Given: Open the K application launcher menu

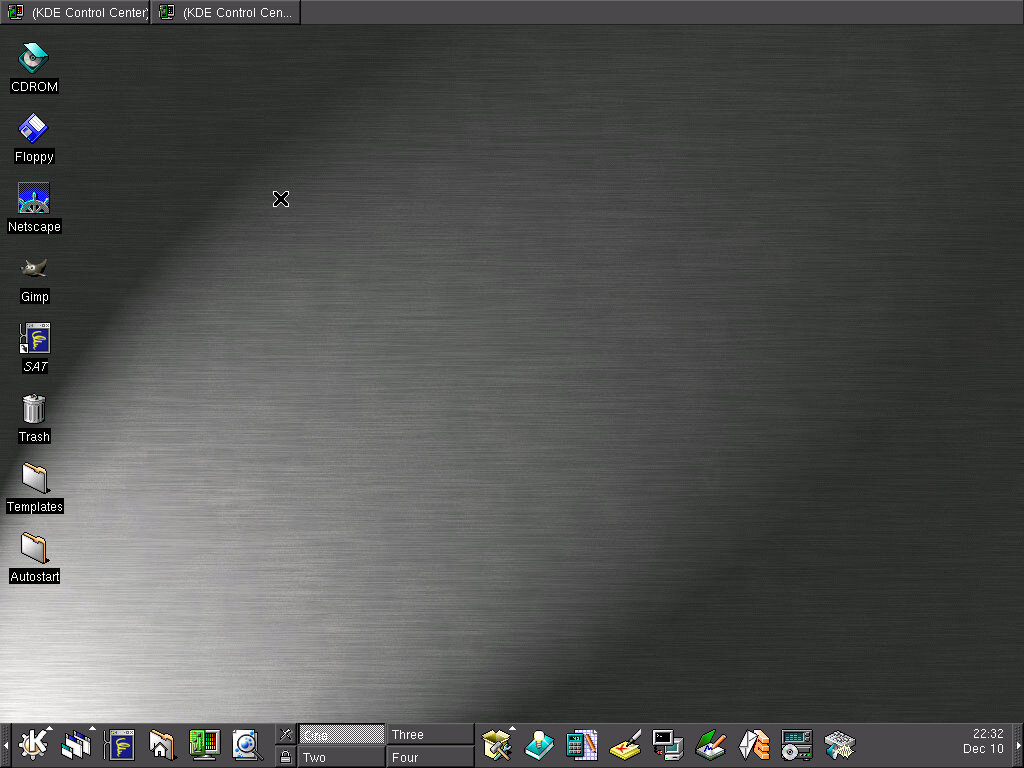Looking at the screenshot, I should (33, 745).
